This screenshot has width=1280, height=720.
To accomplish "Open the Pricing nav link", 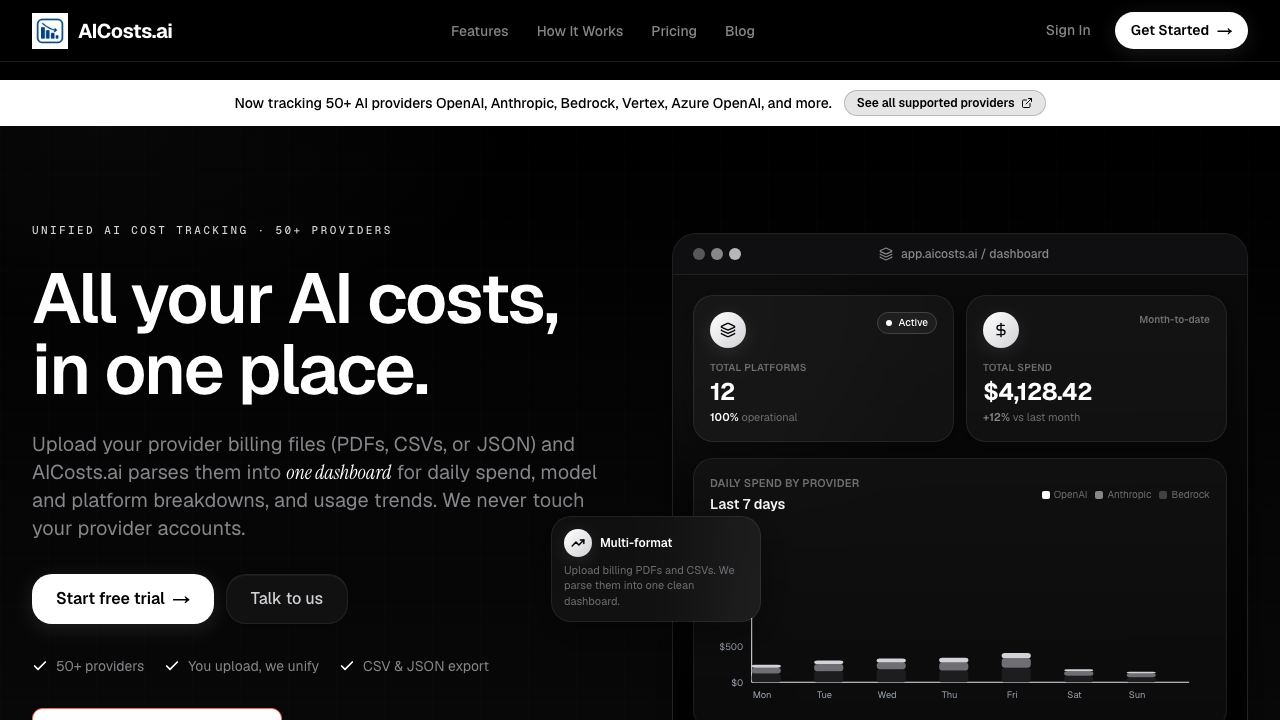I will 674,31.
